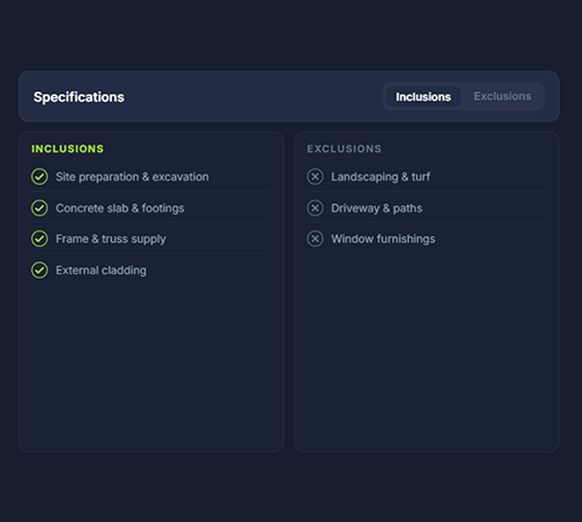This screenshot has width=582, height=522.
Task: Select the 'Concrete slab & footings' text
Action: click(x=120, y=208)
